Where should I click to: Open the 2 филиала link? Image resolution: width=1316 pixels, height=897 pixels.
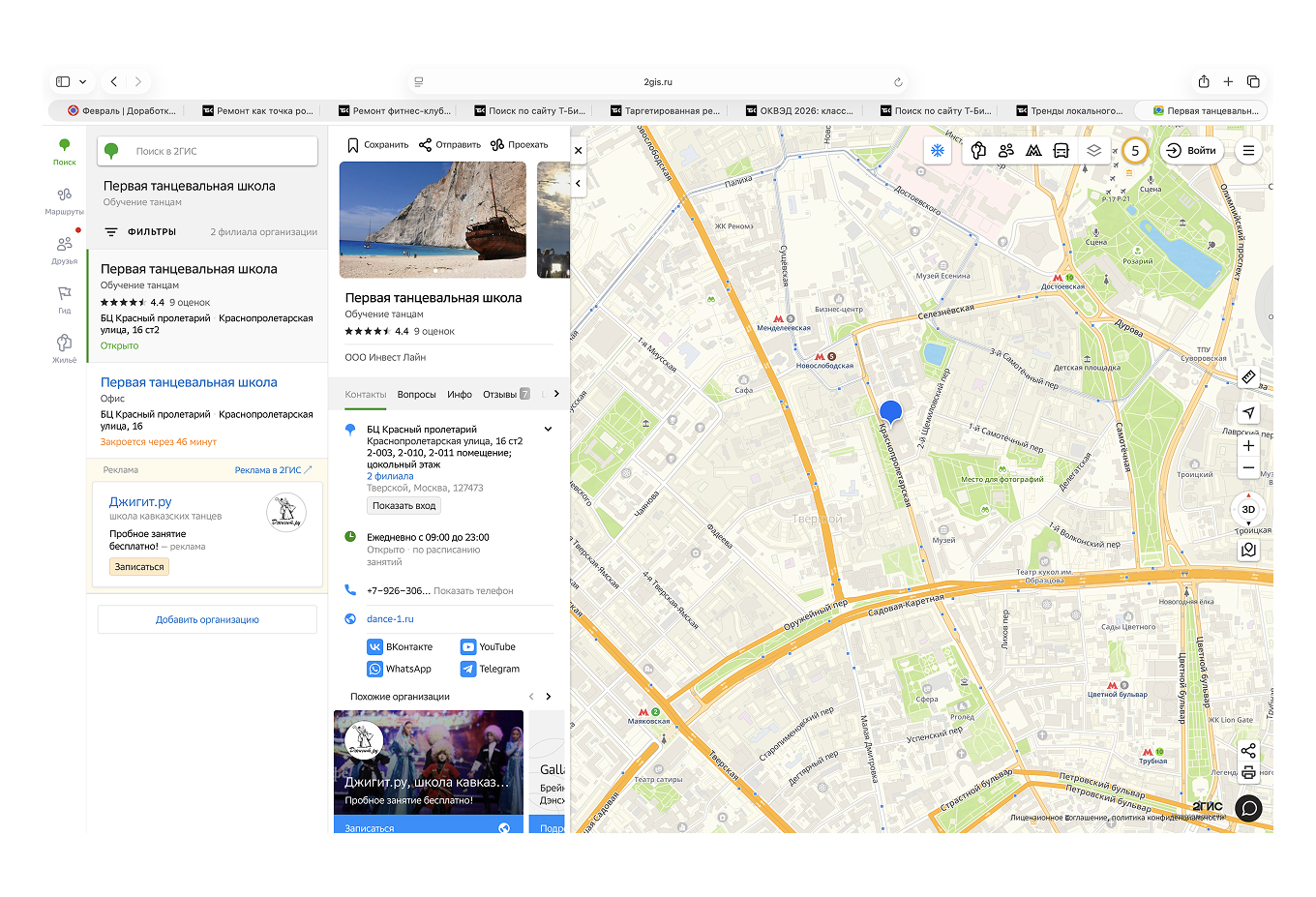coord(390,476)
